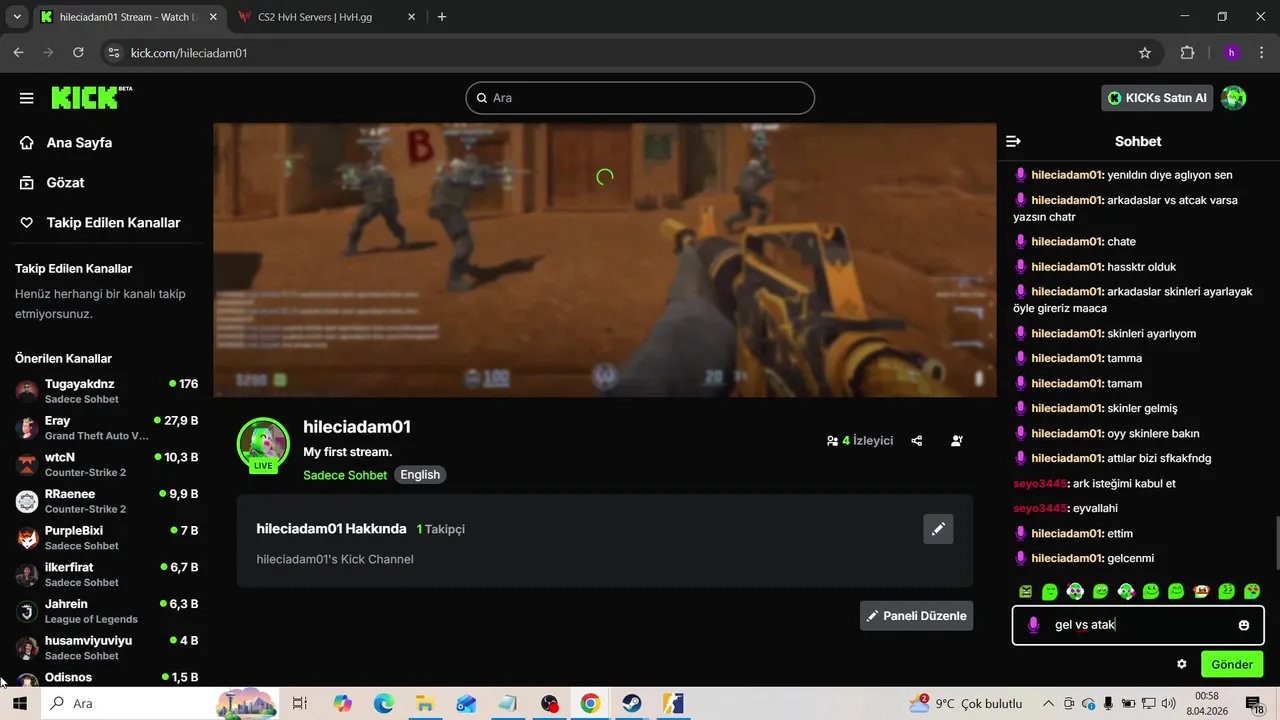
Task: Open the Sadece Sohbet category link
Action: click(345, 475)
